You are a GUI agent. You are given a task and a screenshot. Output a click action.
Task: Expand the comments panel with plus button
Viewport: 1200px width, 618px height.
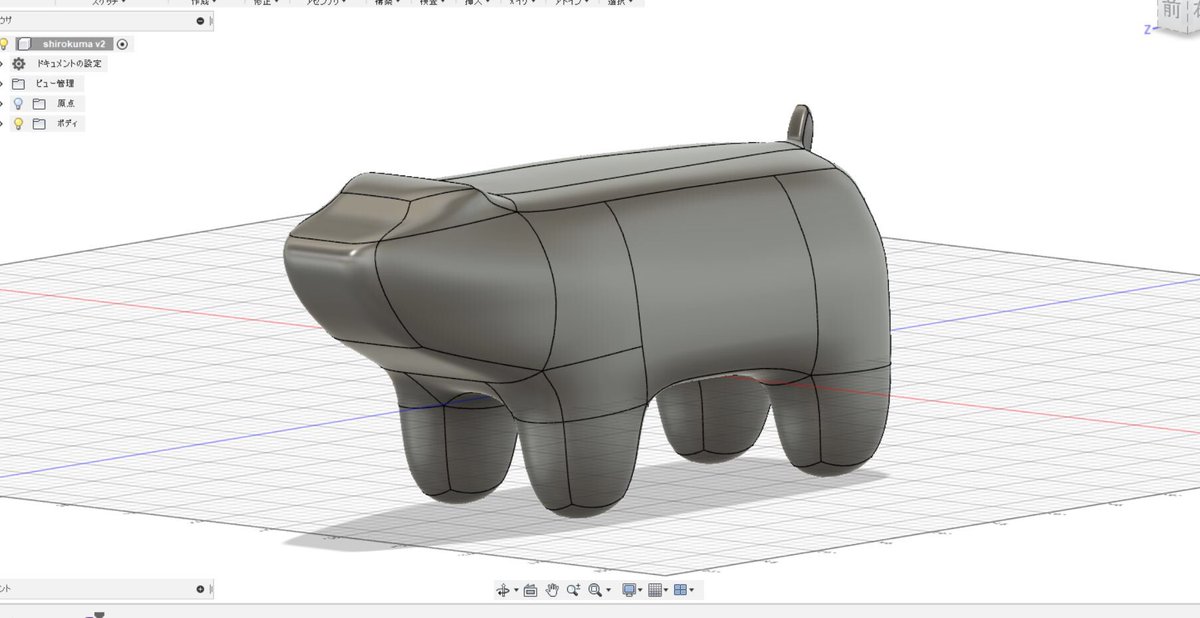click(200, 589)
